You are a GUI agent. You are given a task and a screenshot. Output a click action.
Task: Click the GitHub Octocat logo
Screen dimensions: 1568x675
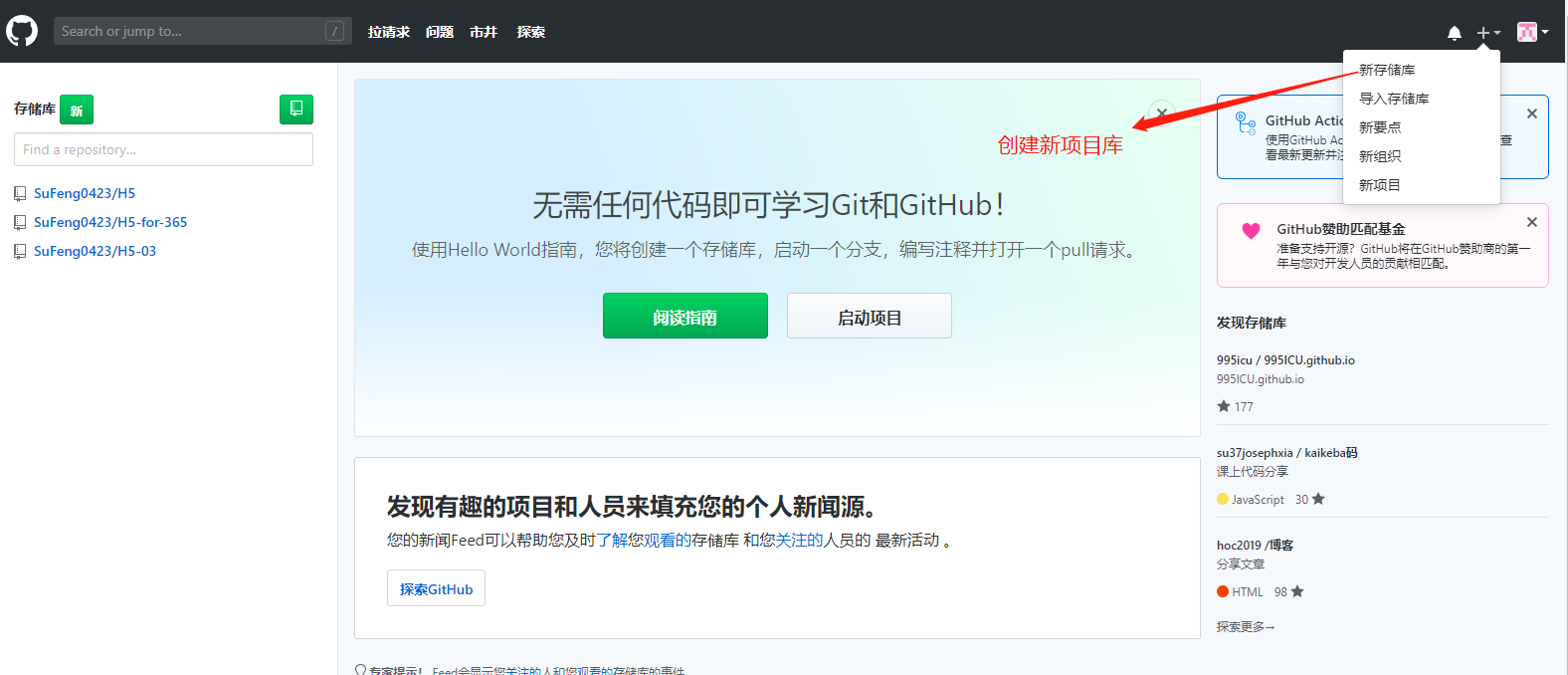point(22,31)
